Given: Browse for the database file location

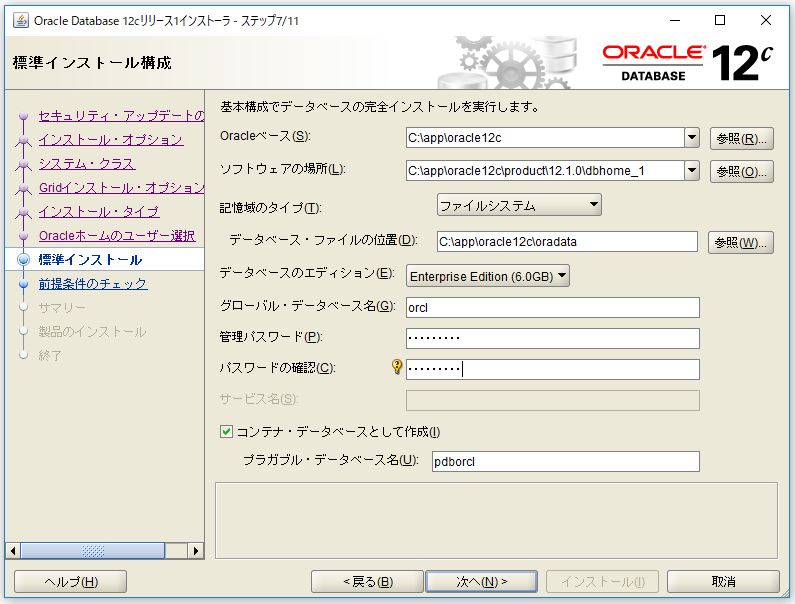Looking at the screenshot, I should click(x=740, y=242).
